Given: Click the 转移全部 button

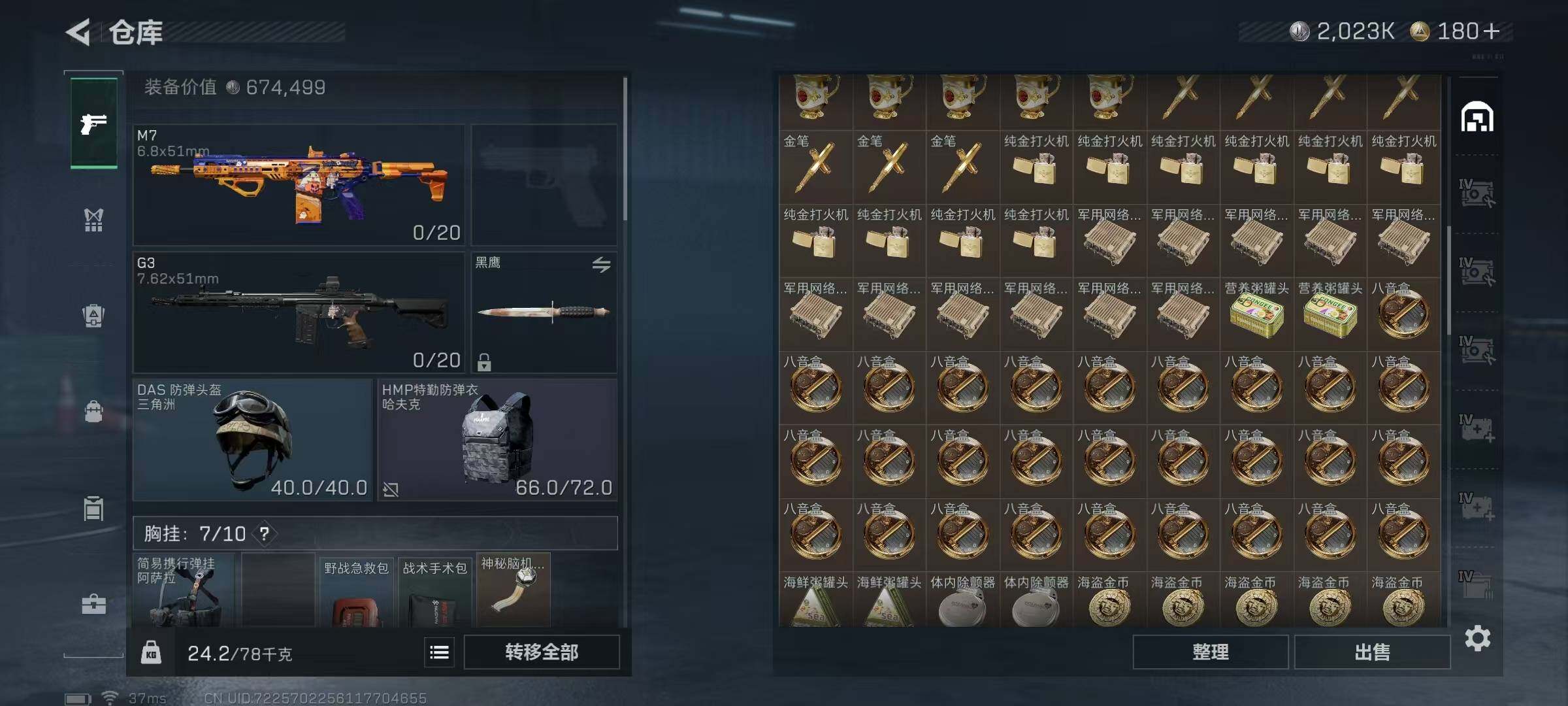Looking at the screenshot, I should [x=541, y=652].
